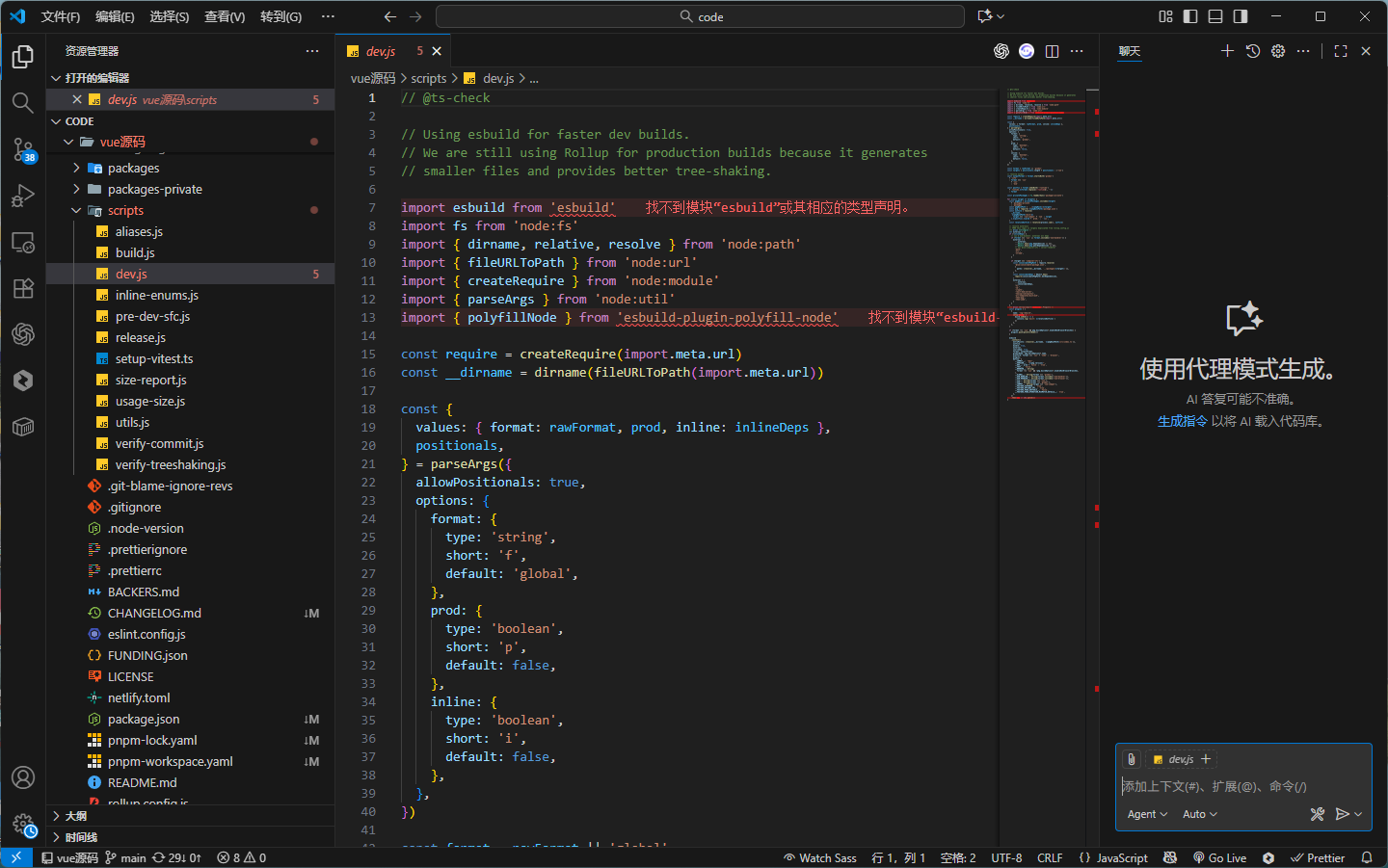The width and height of the screenshot is (1388, 868).
Task: Click the main branch in status bar
Action: (126, 857)
